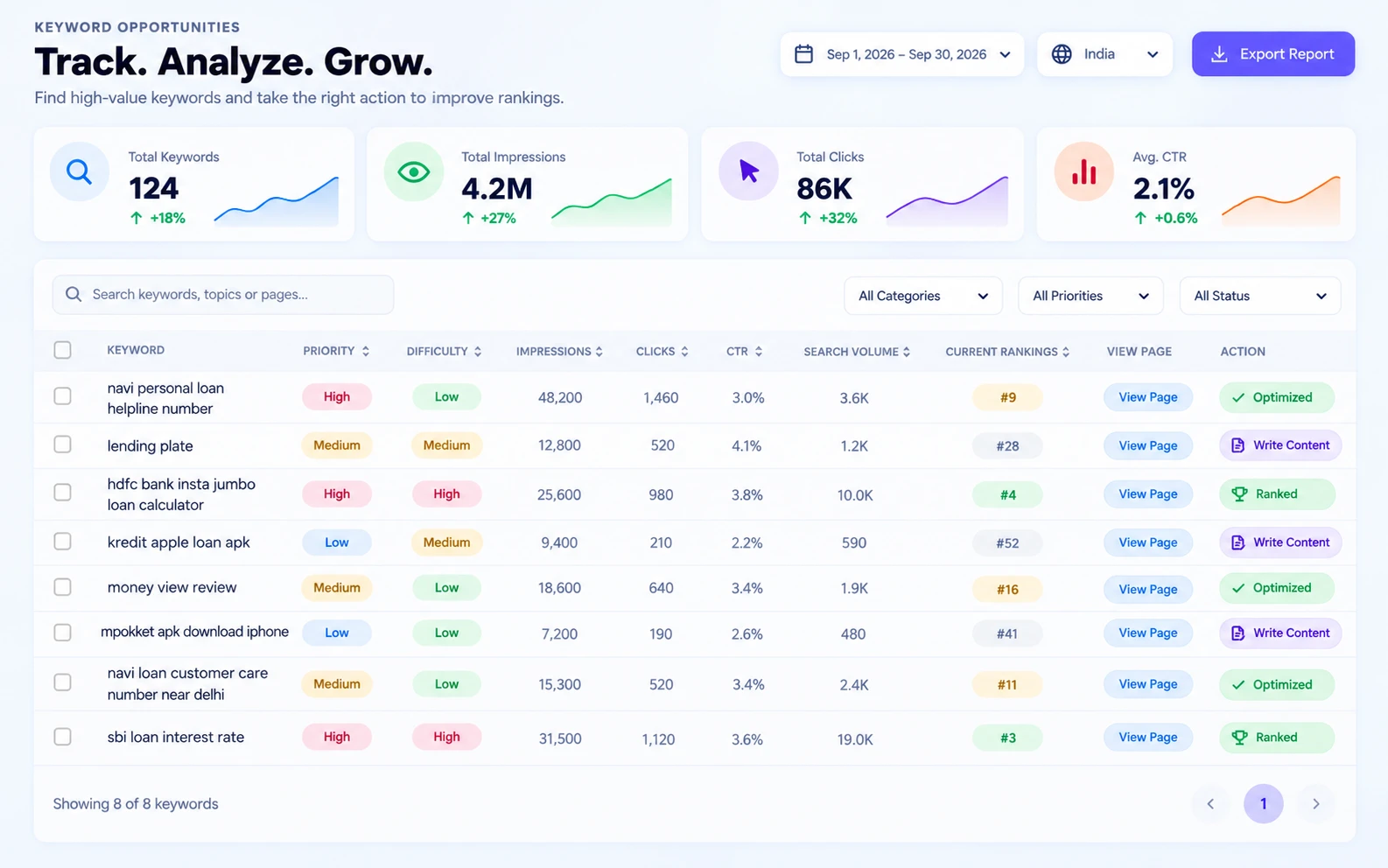Sort by Search Volume column arrows

pyautogui.click(x=907, y=352)
